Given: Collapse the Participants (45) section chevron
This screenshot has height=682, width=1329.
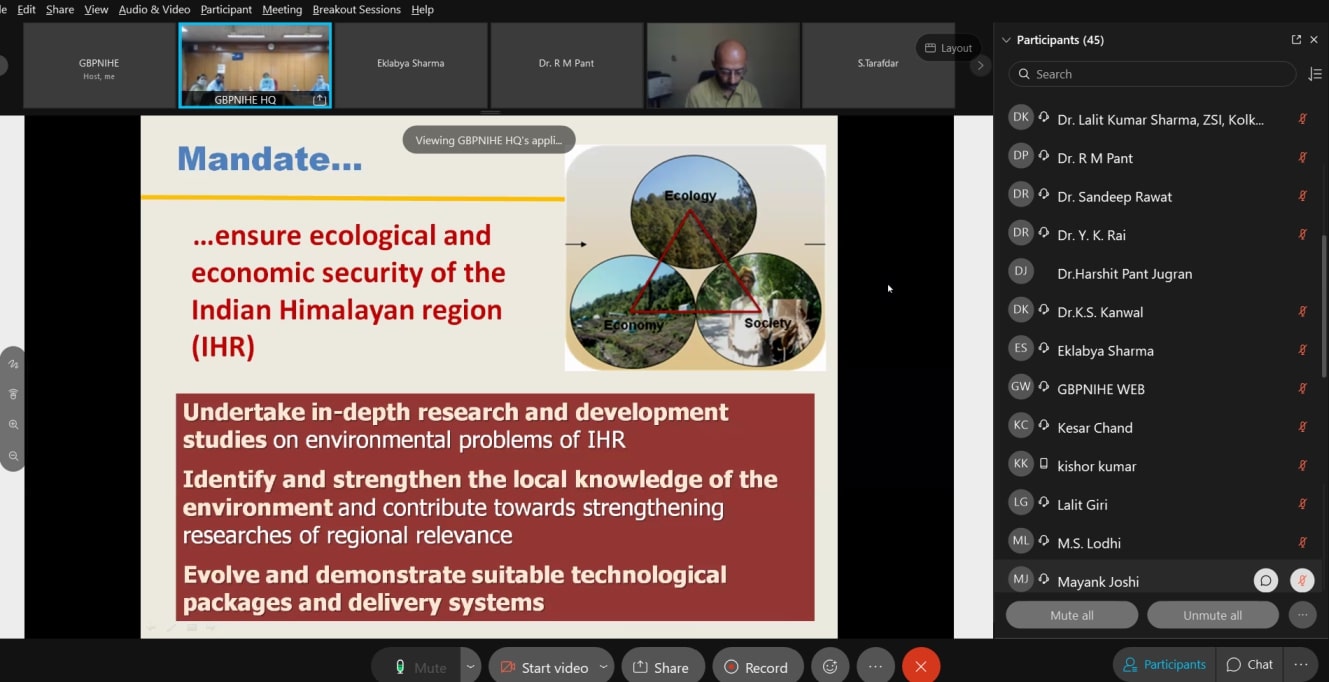Looking at the screenshot, I should (1006, 40).
